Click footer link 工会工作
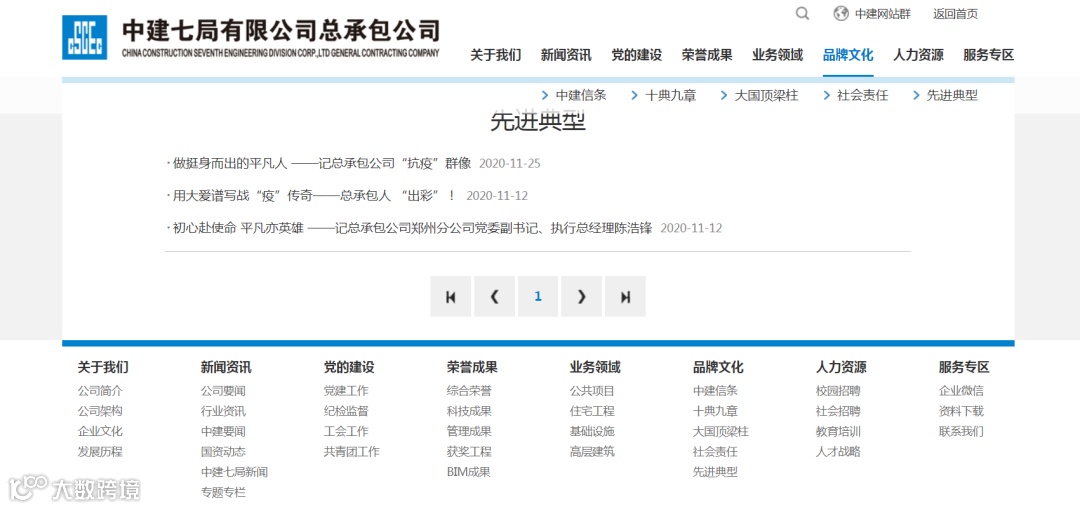Viewport: 1080px width, 509px height. coord(346,431)
